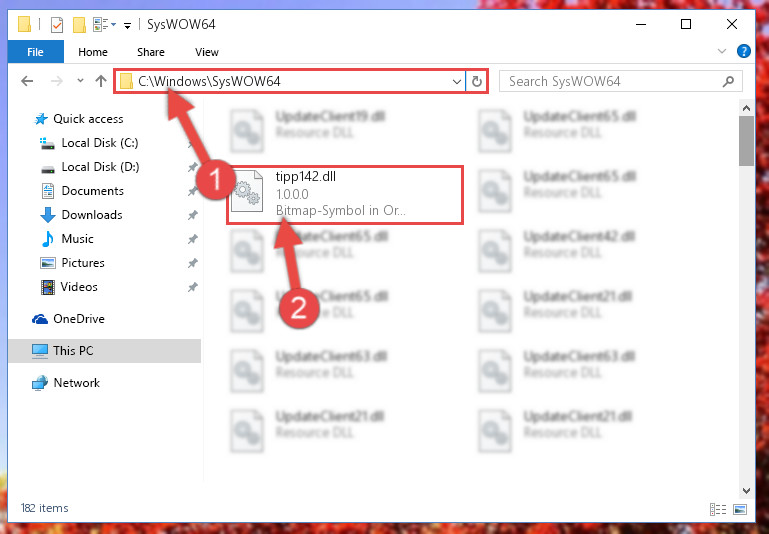
Task: Click the Properties quick access icon
Action: point(57,25)
